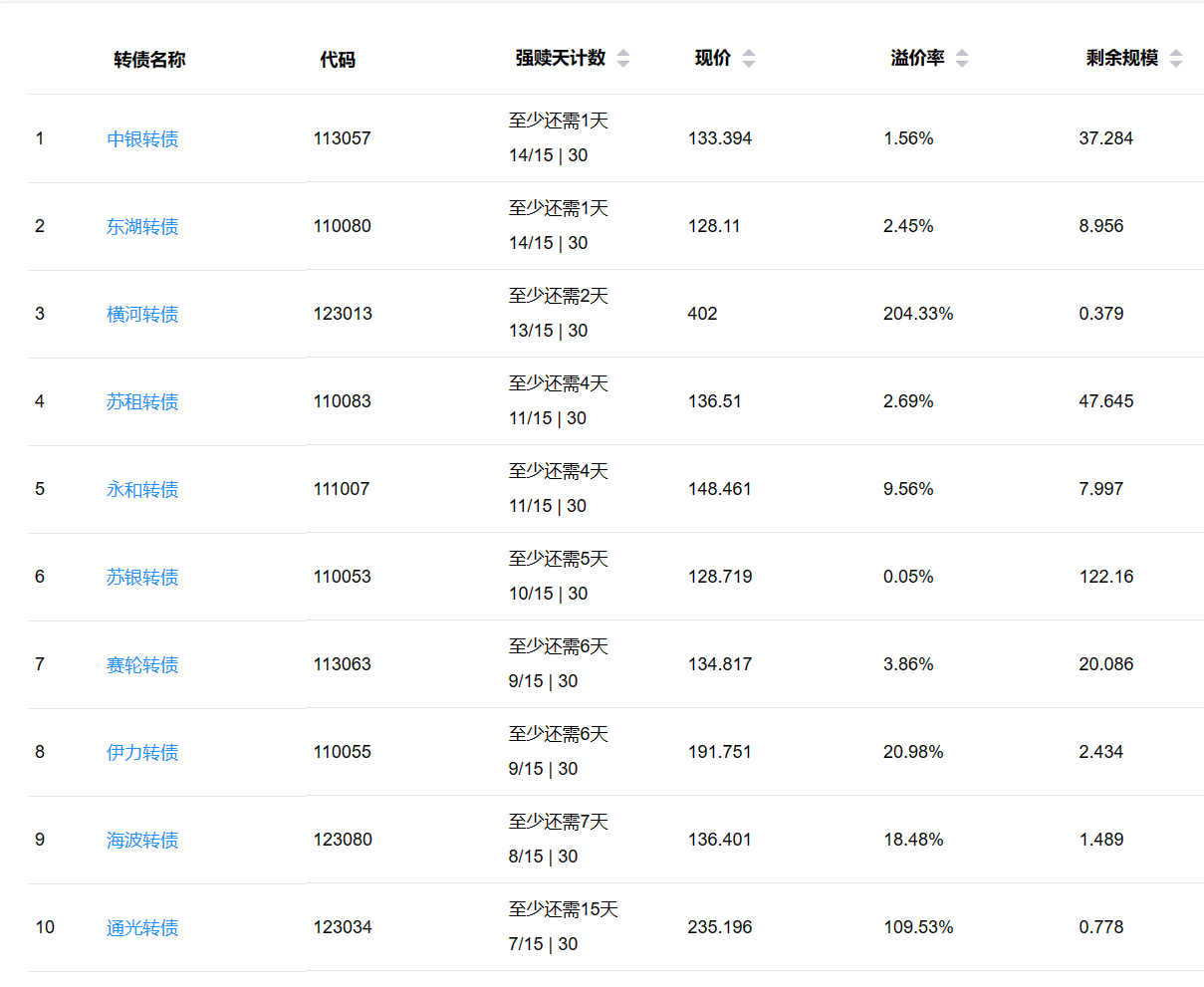Select the 永和转债 link

click(x=142, y=490)
